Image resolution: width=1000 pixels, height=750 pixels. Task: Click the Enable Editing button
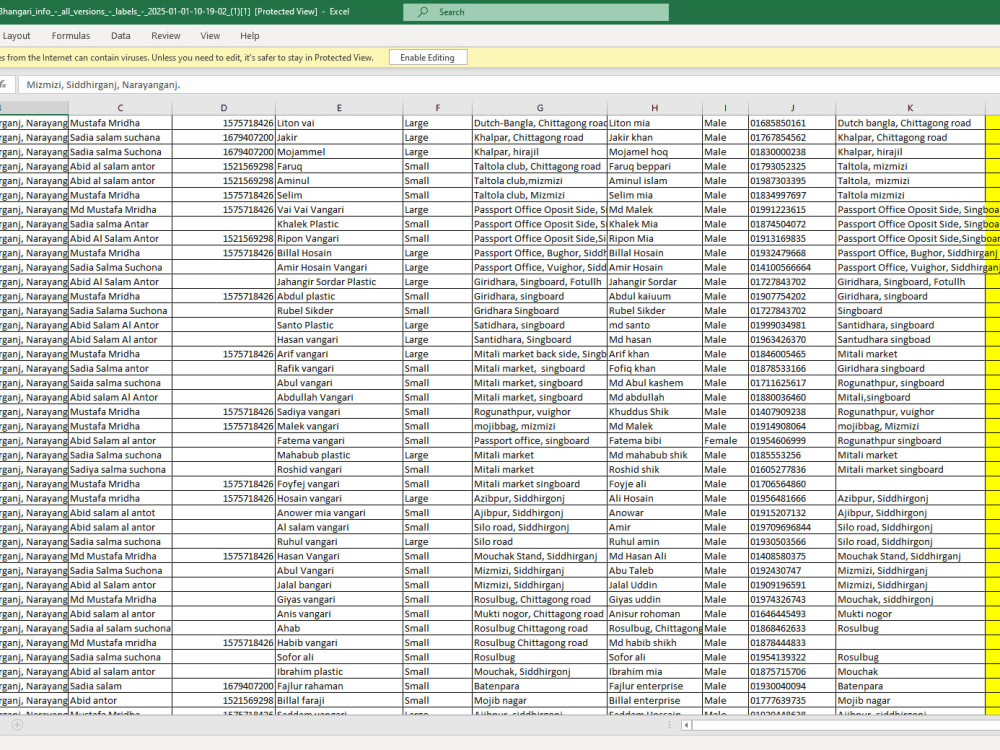pyautogui.click(x=427, y=57)
